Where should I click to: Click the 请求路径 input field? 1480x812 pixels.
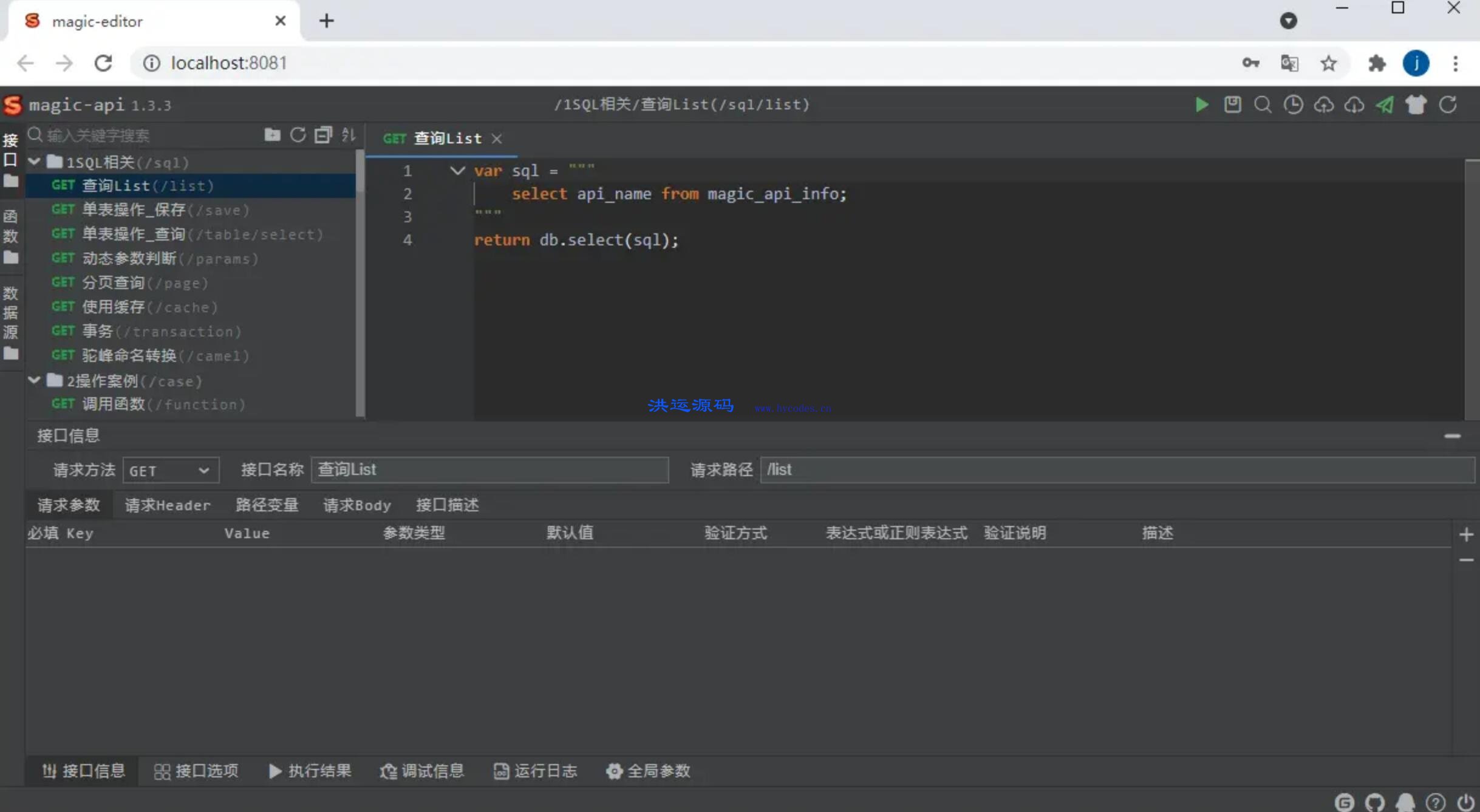tap(1117, 470)
